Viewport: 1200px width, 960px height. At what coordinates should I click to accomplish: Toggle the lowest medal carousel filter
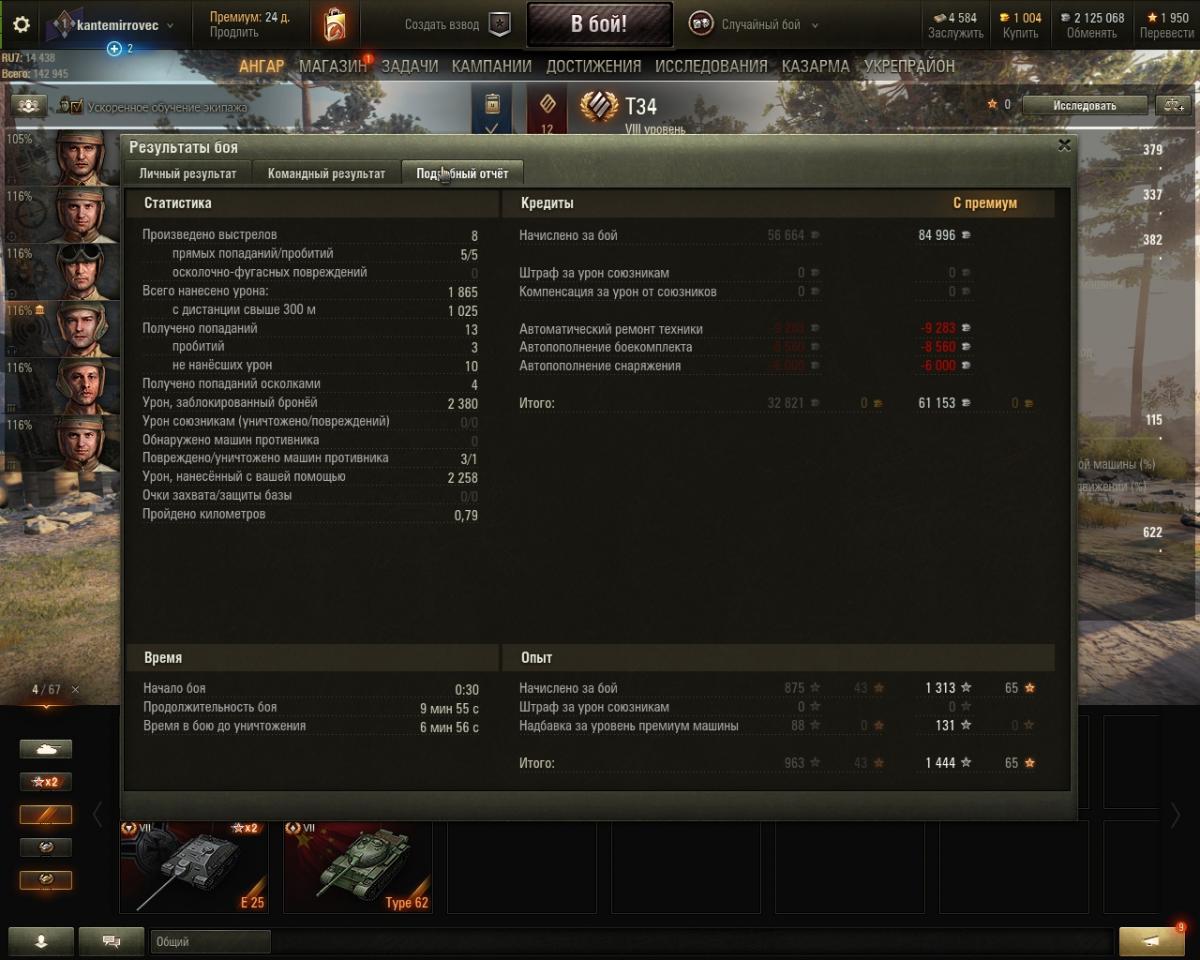46,880
